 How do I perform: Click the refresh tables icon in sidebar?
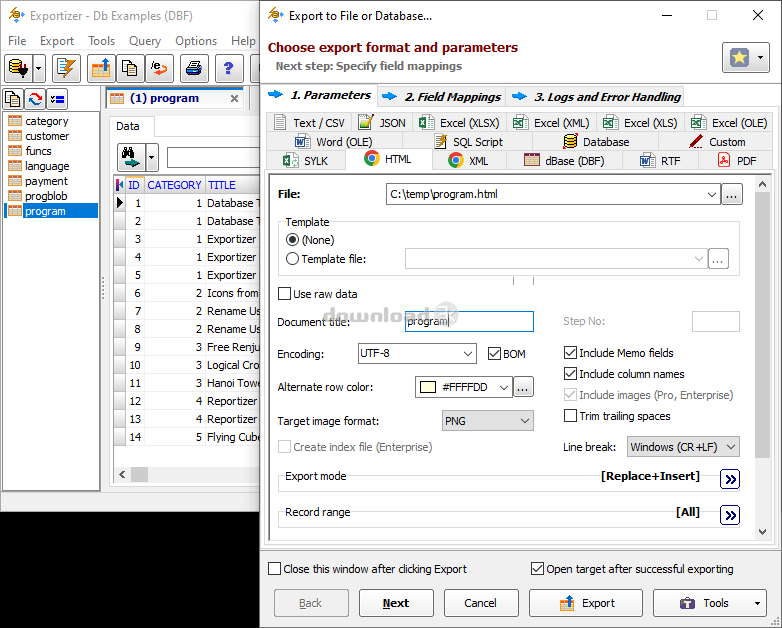click(x=35, y=99)
